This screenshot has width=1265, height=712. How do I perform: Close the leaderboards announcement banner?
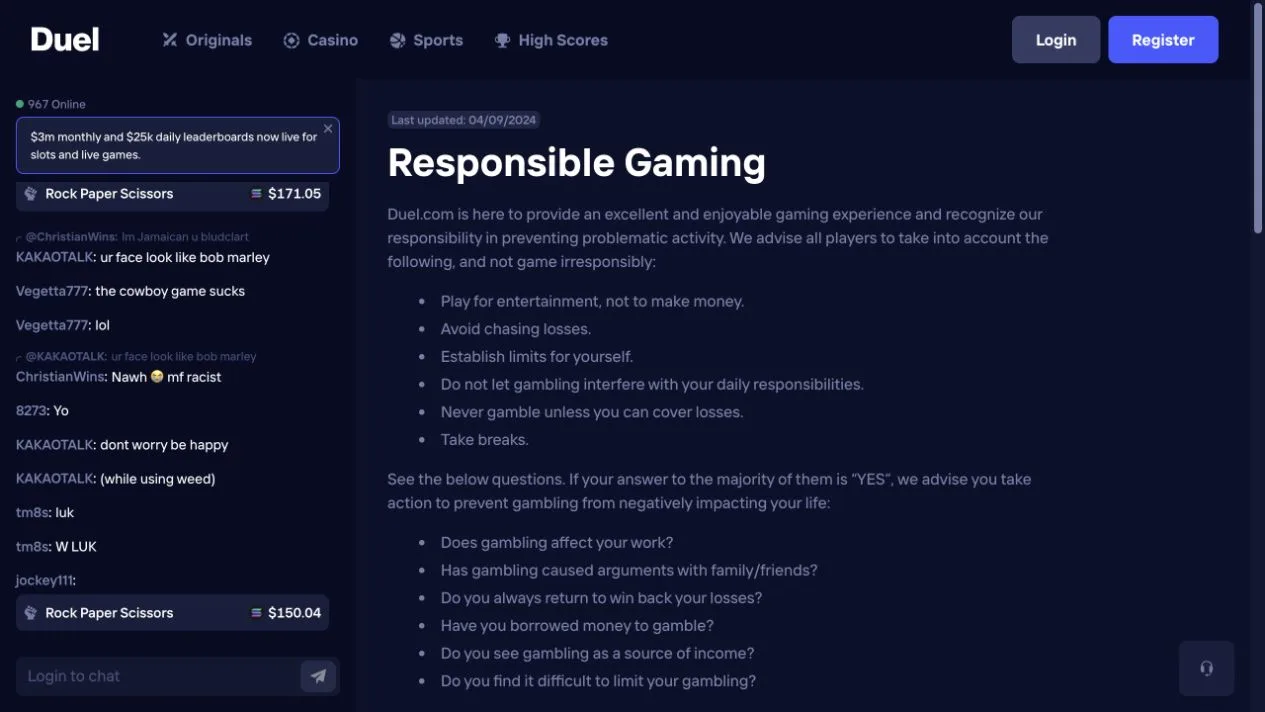(328, 129)
